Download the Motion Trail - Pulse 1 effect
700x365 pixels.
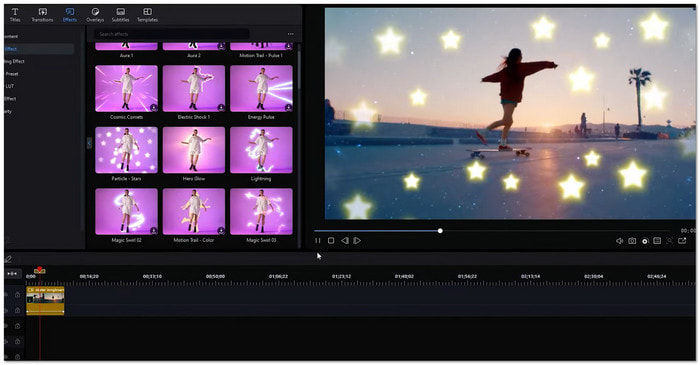(288, 46)
